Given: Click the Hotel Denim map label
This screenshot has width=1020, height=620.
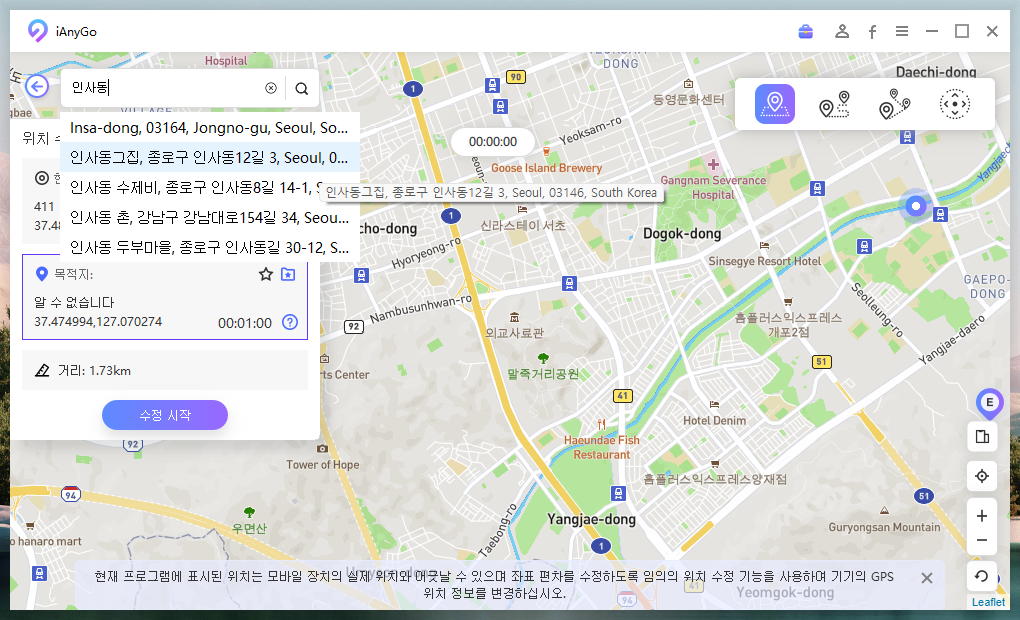Looking at the screenshot, I should [x=714, y=421].
